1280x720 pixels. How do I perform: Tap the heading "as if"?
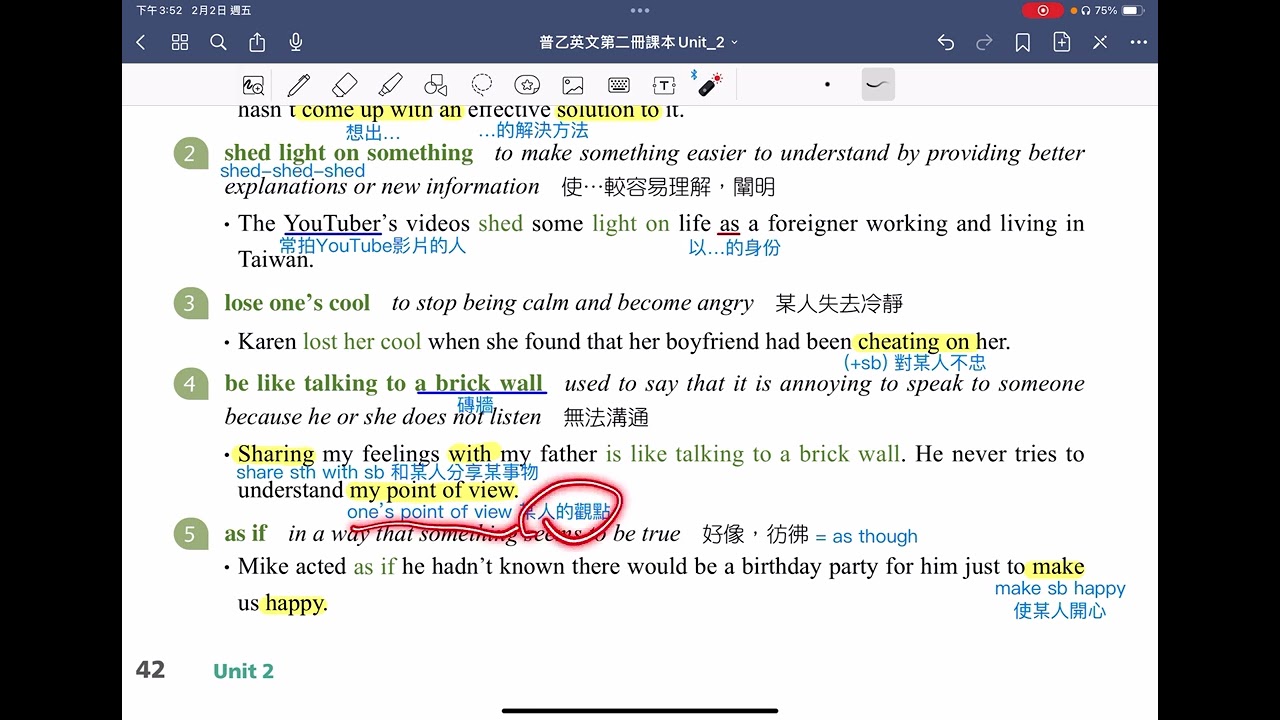[x=246, y=534]
